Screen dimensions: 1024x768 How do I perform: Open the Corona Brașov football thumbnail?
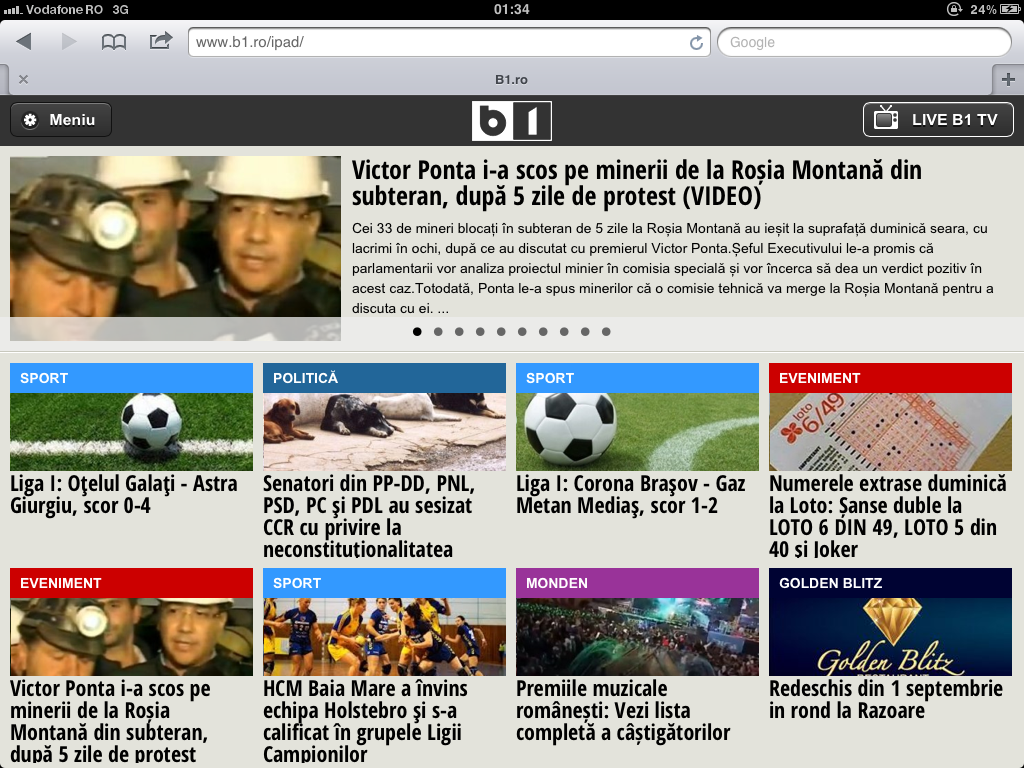click(637, 432)
